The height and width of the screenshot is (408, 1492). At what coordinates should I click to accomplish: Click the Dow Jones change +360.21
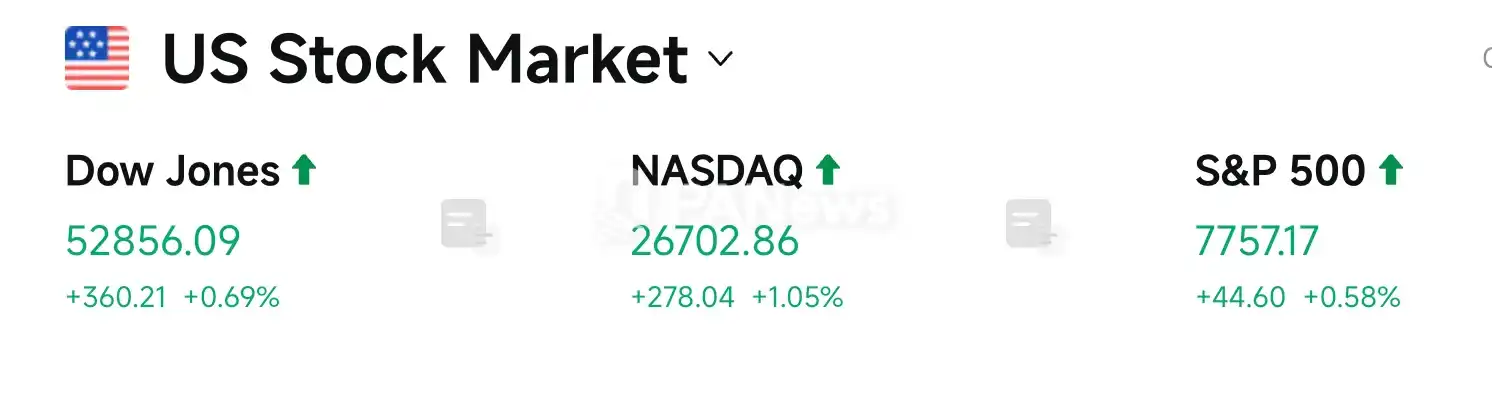[x=116, y=297]
